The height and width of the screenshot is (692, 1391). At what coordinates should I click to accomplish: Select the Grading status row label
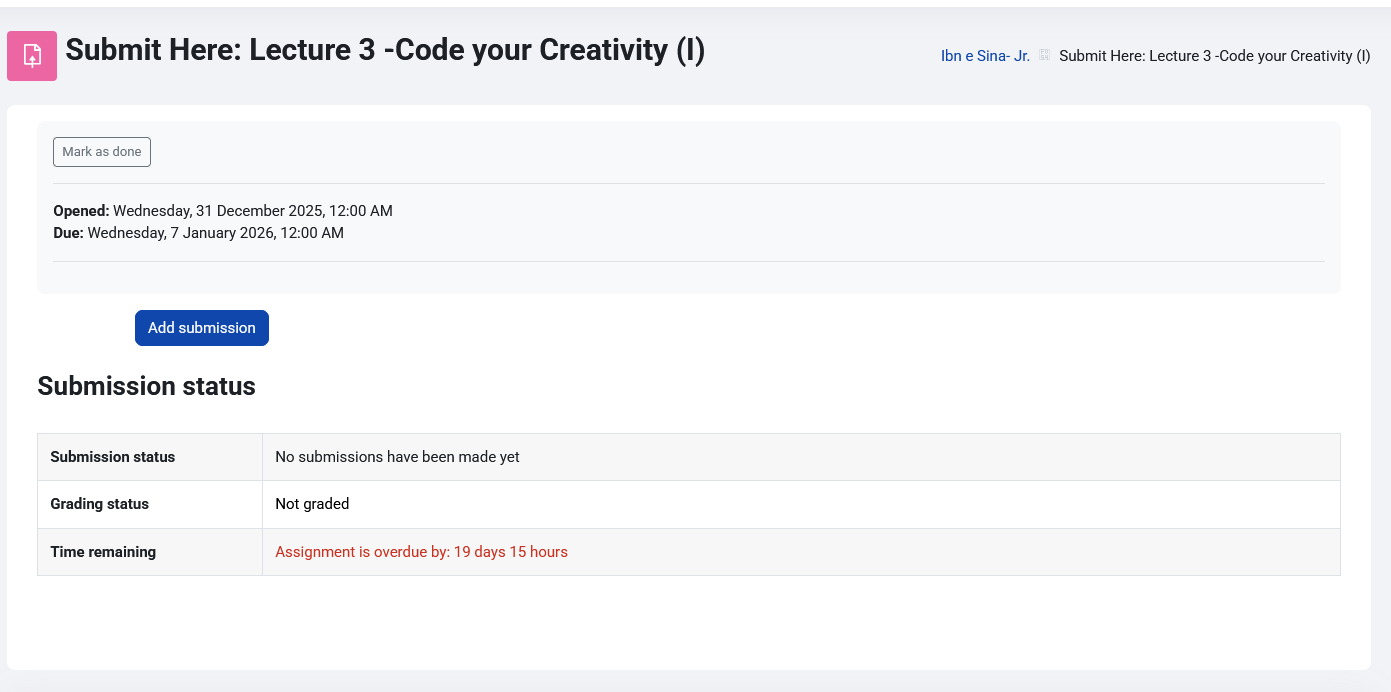99,504
